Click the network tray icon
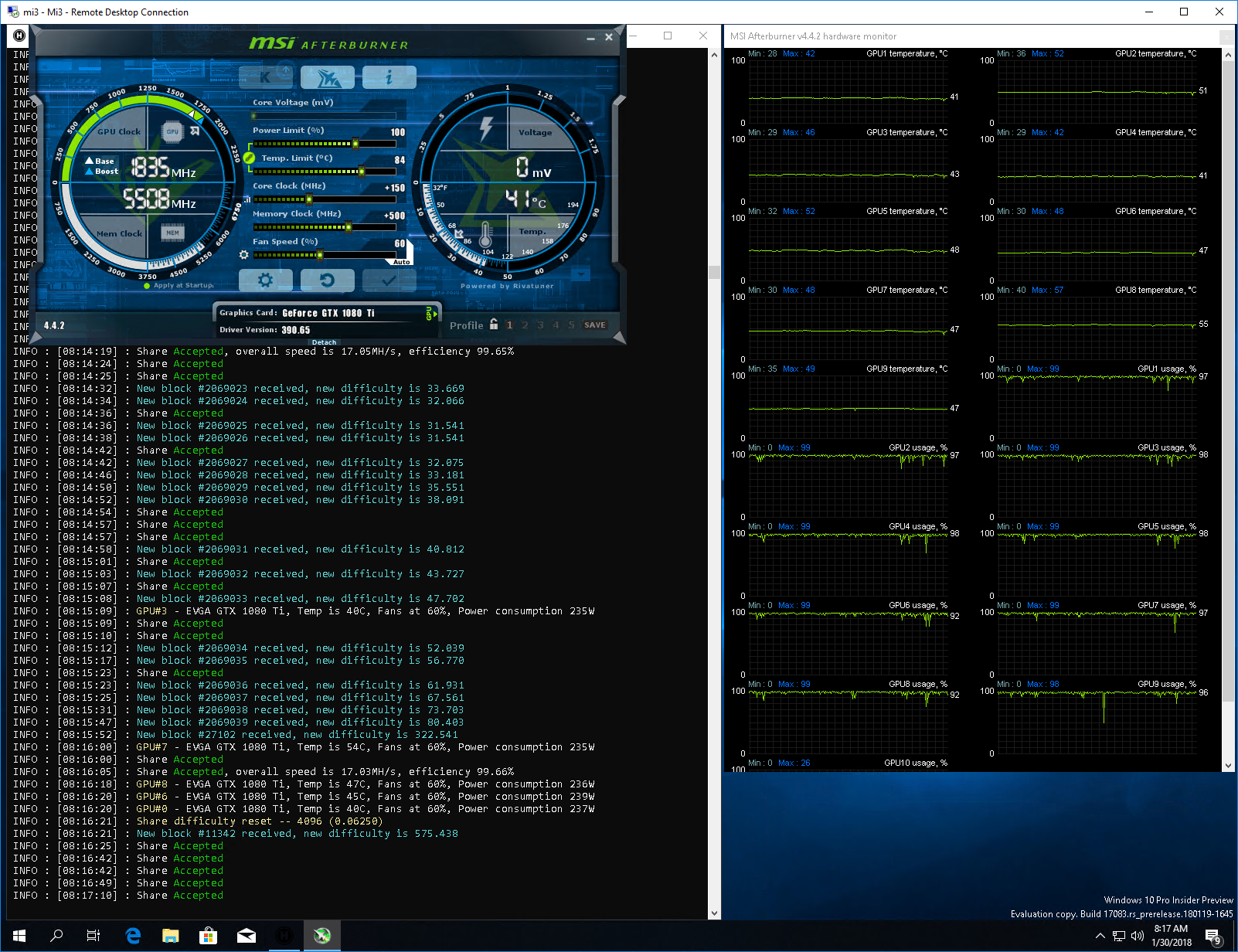The image size is (1238, 952). 1118,936
